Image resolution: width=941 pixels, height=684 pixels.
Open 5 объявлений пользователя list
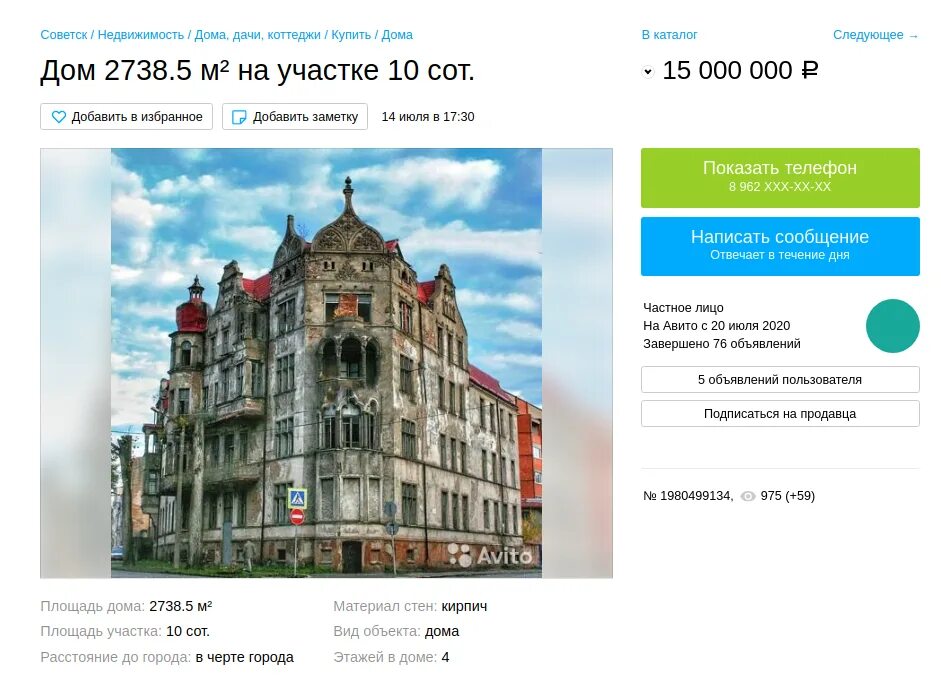click(x=780, y=380)
